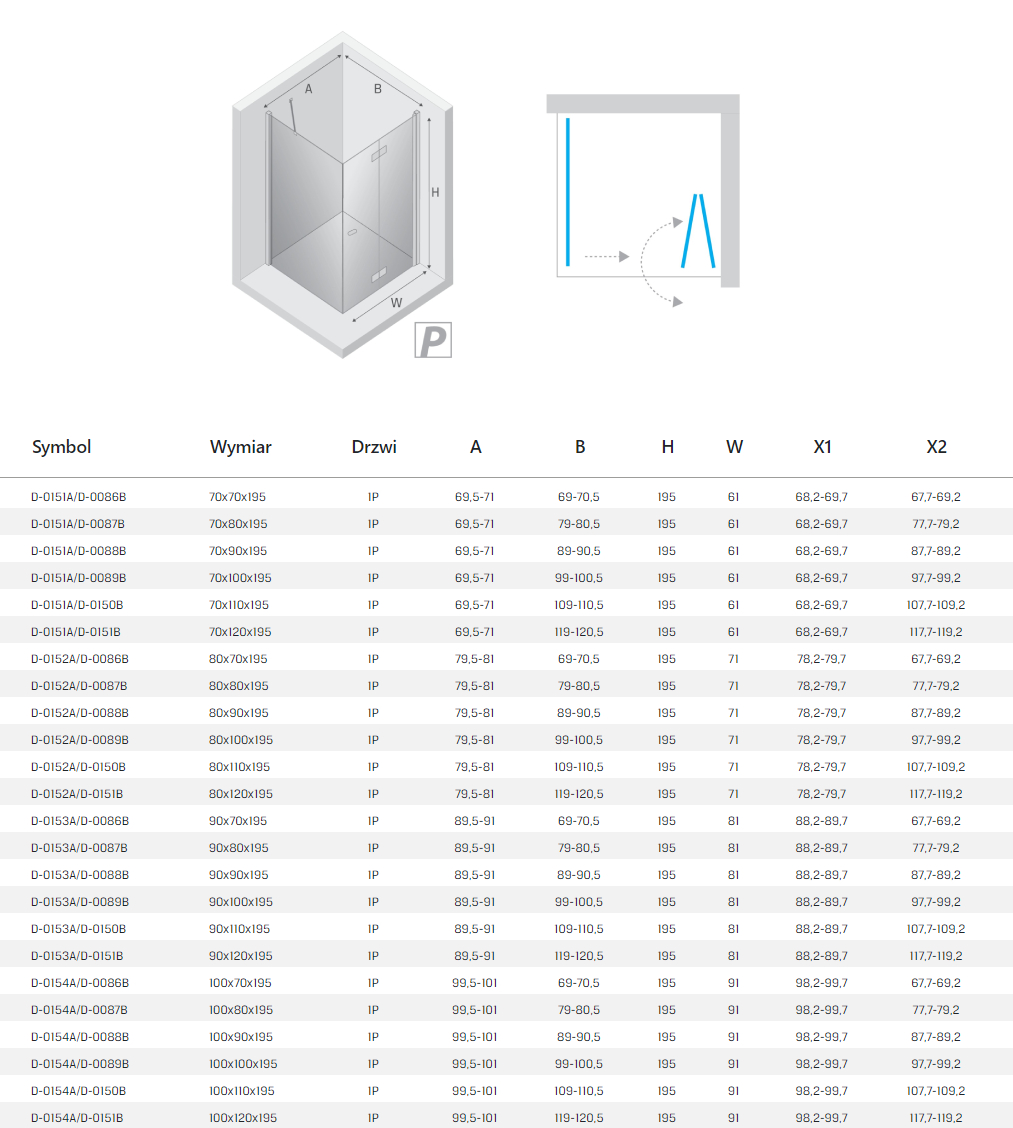Click the isometric 3D shower enclosure drawing
Screen dimensions: 1013x1128
coord(343,195)
